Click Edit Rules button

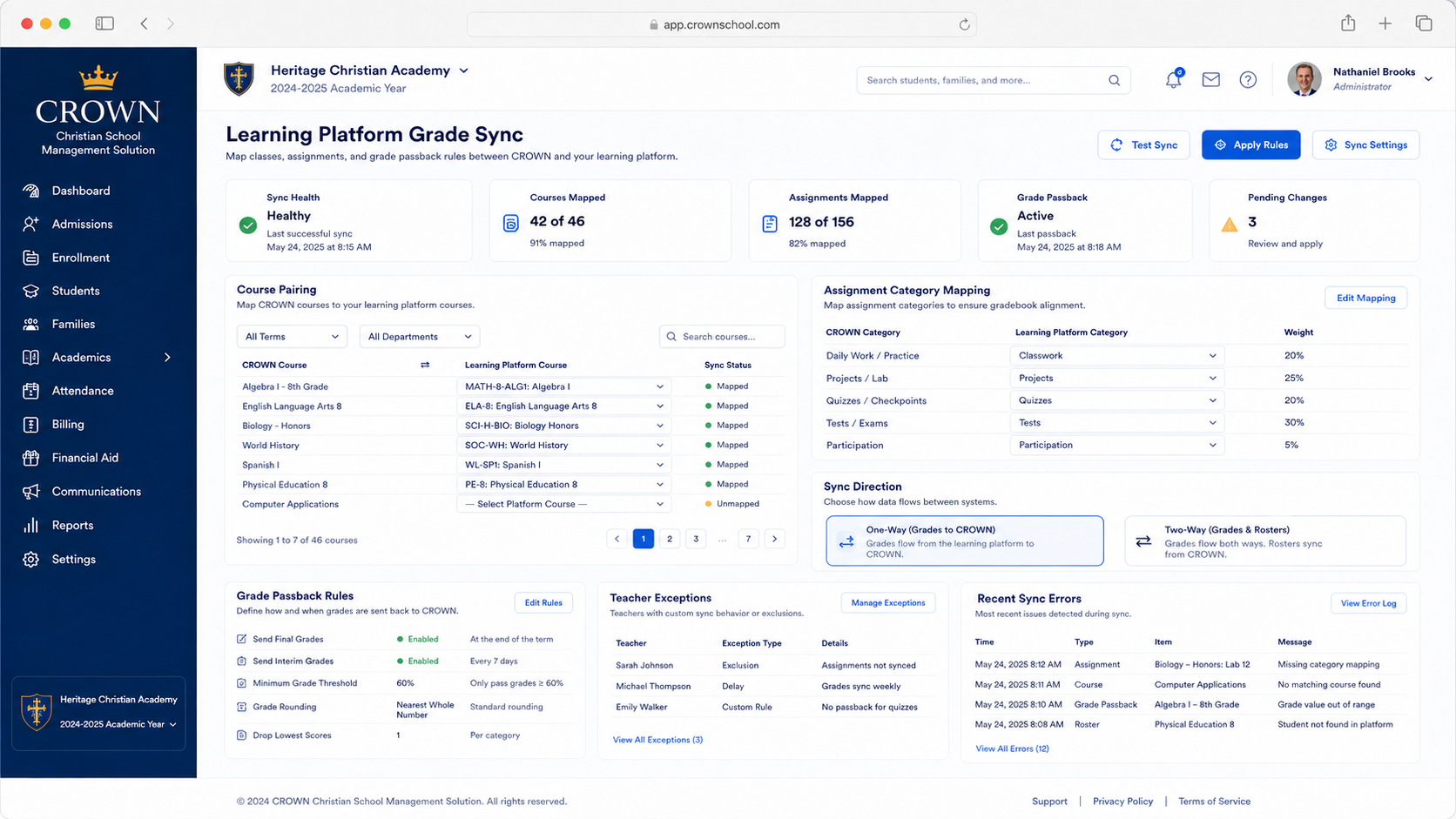click(x=543, y=602)
